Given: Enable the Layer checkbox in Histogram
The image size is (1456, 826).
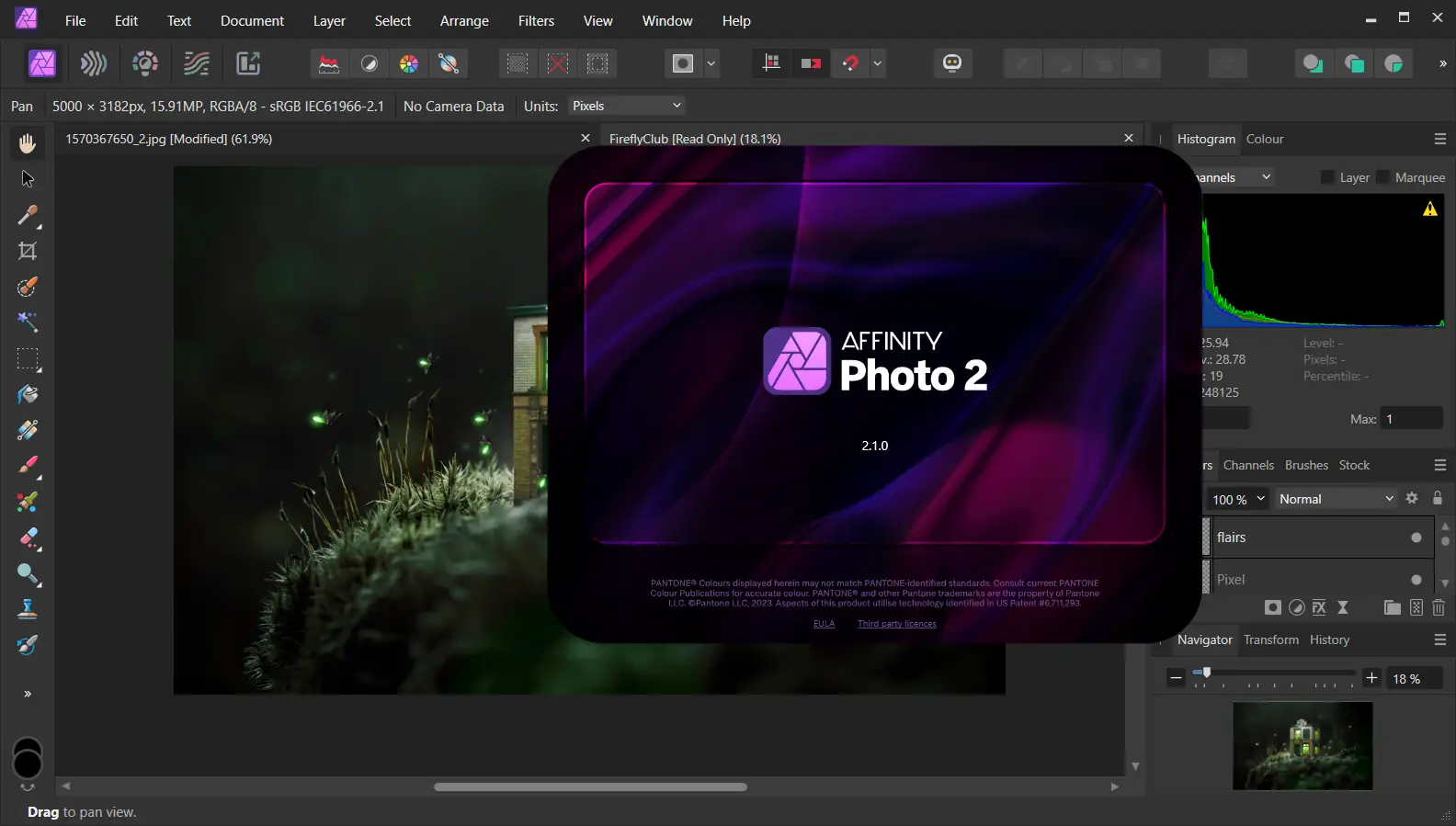Looking at the screenshot, I should (x=1327, y=177).
